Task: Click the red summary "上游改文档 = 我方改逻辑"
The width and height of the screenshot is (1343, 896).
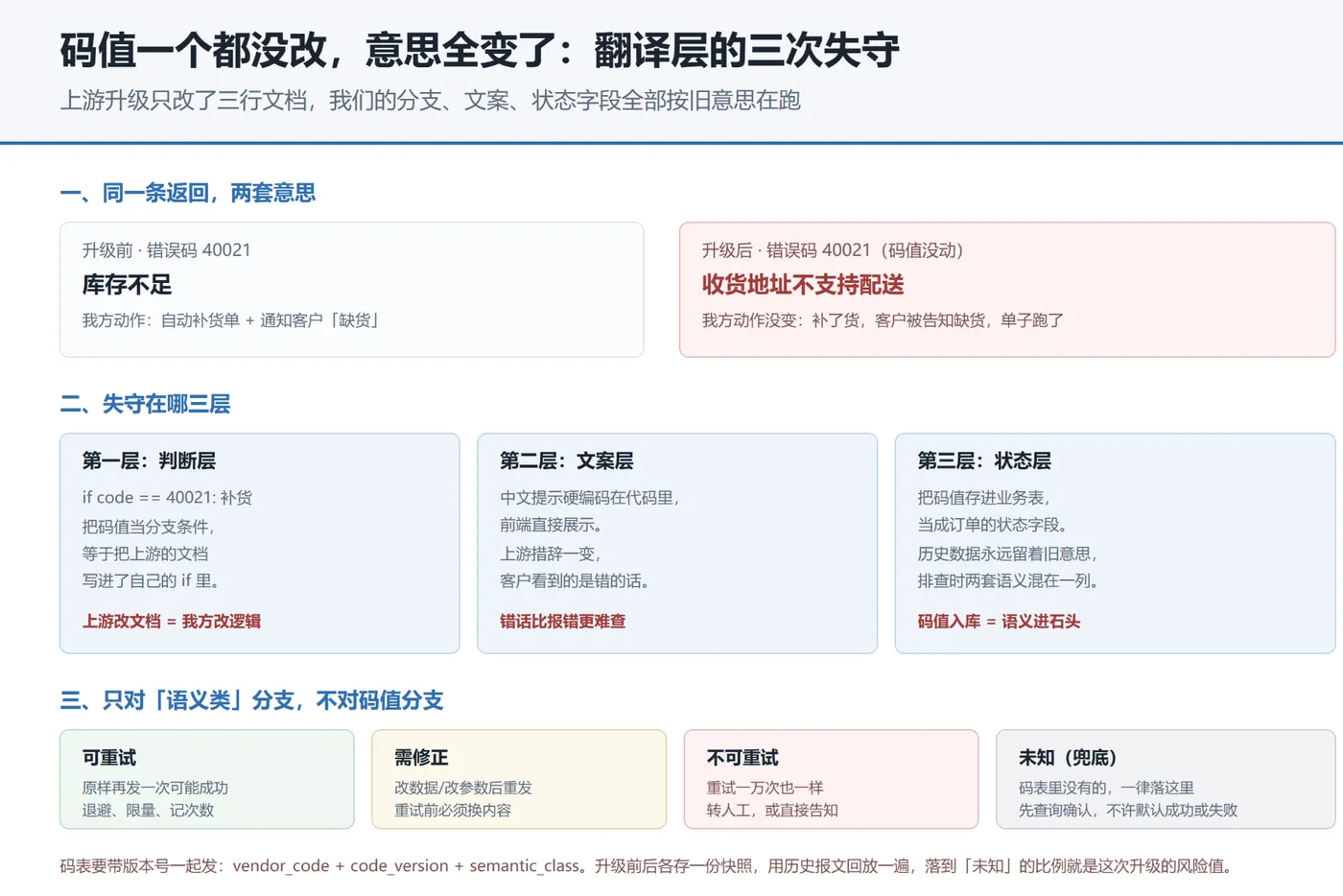Action: coord(172,622)
